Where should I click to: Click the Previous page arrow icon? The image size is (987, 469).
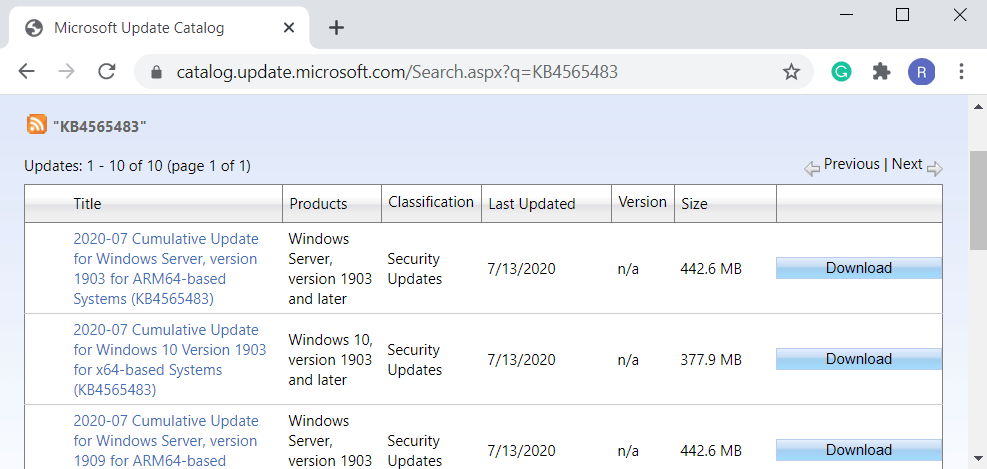(812, 168)
